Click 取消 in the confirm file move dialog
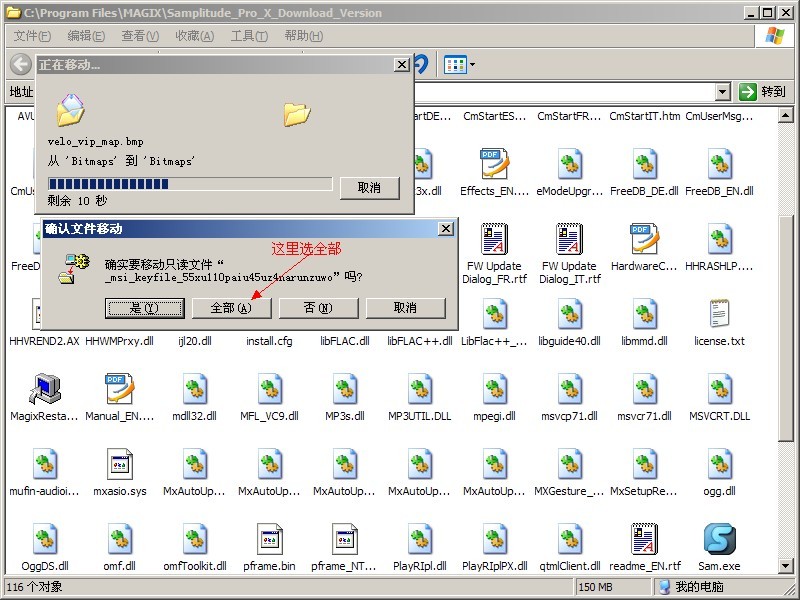This screenshot has width=800, height=600. (406, 308)
